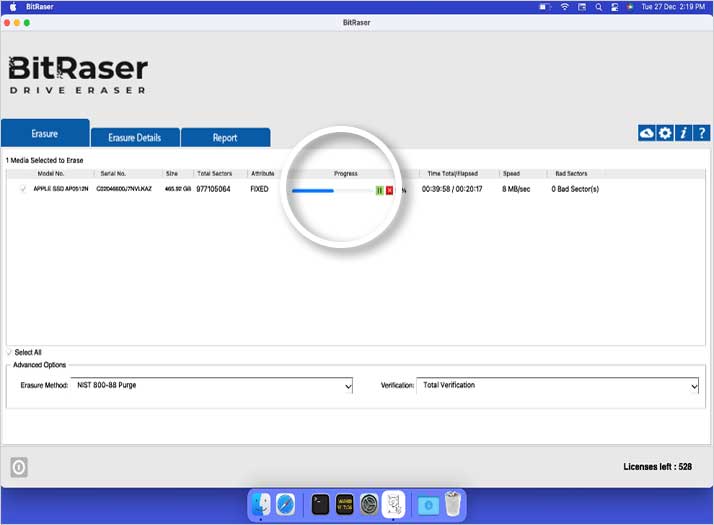Select total sectors value 977105064
The height and width of the screenshot is (525, 714).
click(213, 189)
